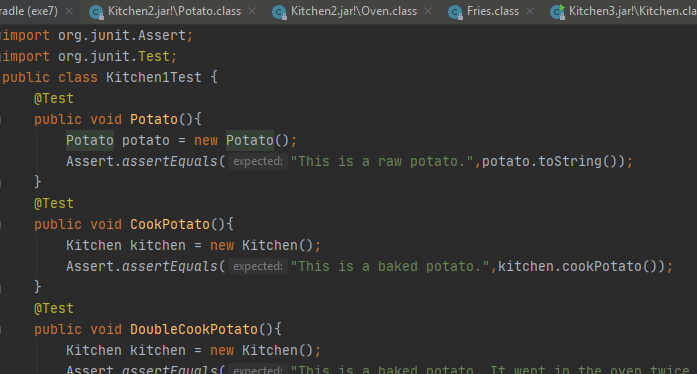Click the Potato method name declaration
This screenshot has width=697, height=374.
pos(154,119)
